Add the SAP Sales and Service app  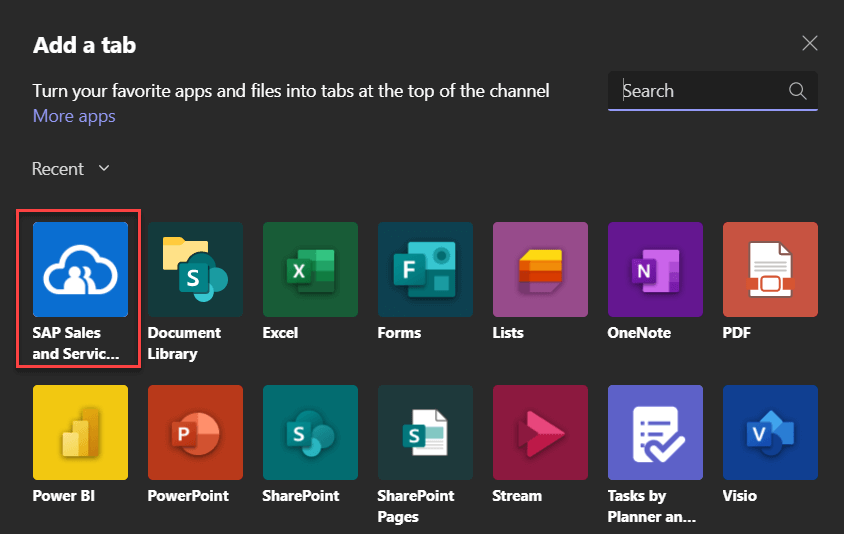[80, 270]
